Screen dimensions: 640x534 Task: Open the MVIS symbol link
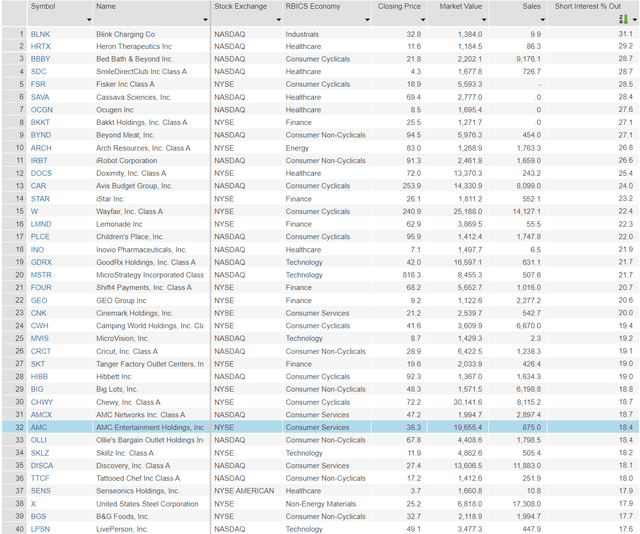40,338
